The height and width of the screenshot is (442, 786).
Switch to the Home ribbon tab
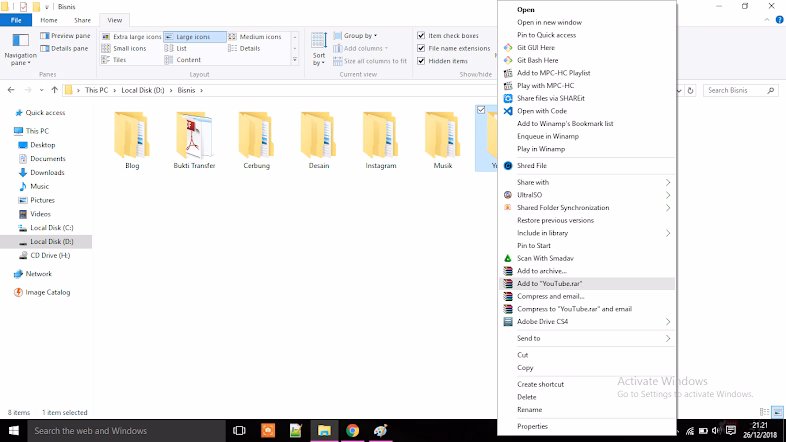49,20
